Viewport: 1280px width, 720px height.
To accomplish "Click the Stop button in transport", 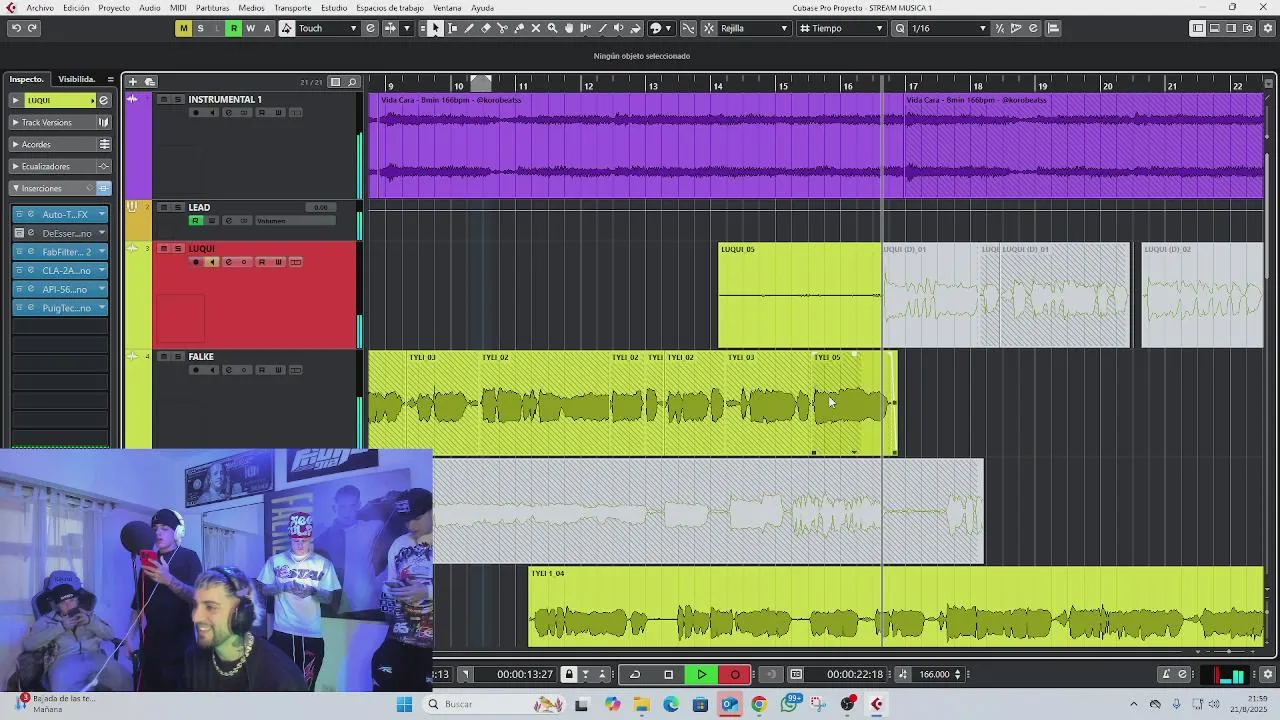I will tap(669, 674).
